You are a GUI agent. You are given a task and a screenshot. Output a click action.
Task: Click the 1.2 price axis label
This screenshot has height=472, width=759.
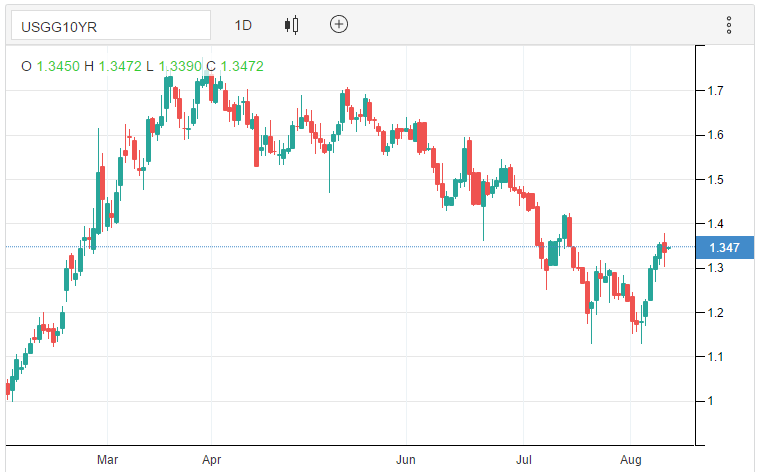pyautogui.click(x=716, y=313)
